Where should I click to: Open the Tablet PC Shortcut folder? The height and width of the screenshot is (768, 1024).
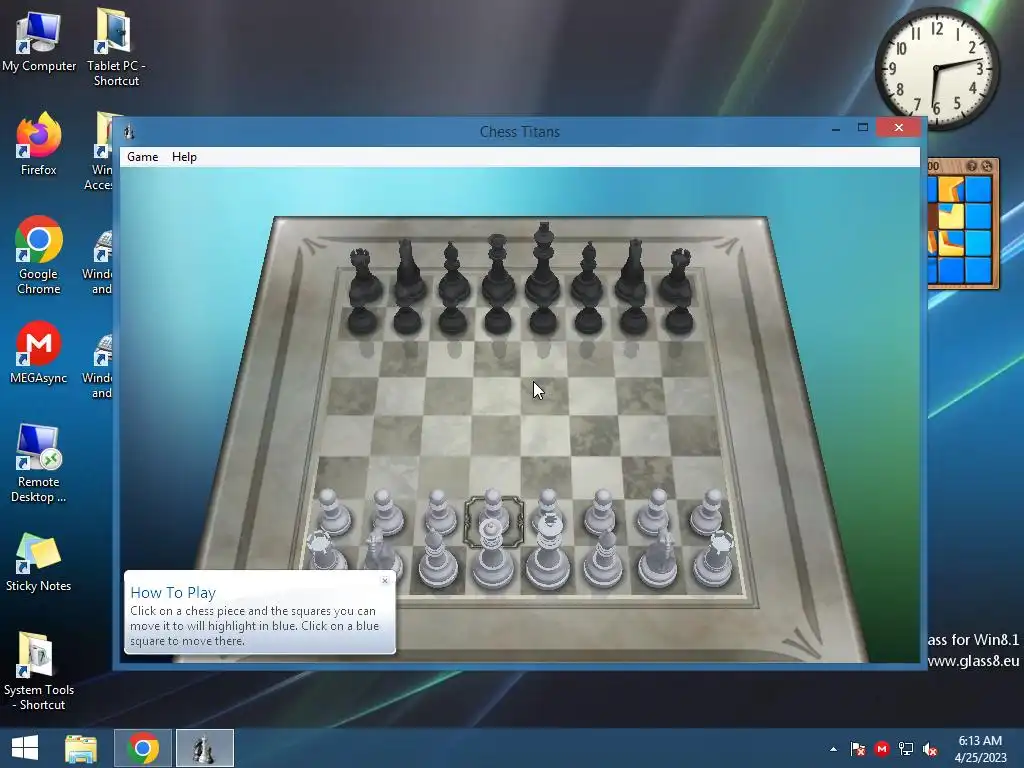pos(116,47)
